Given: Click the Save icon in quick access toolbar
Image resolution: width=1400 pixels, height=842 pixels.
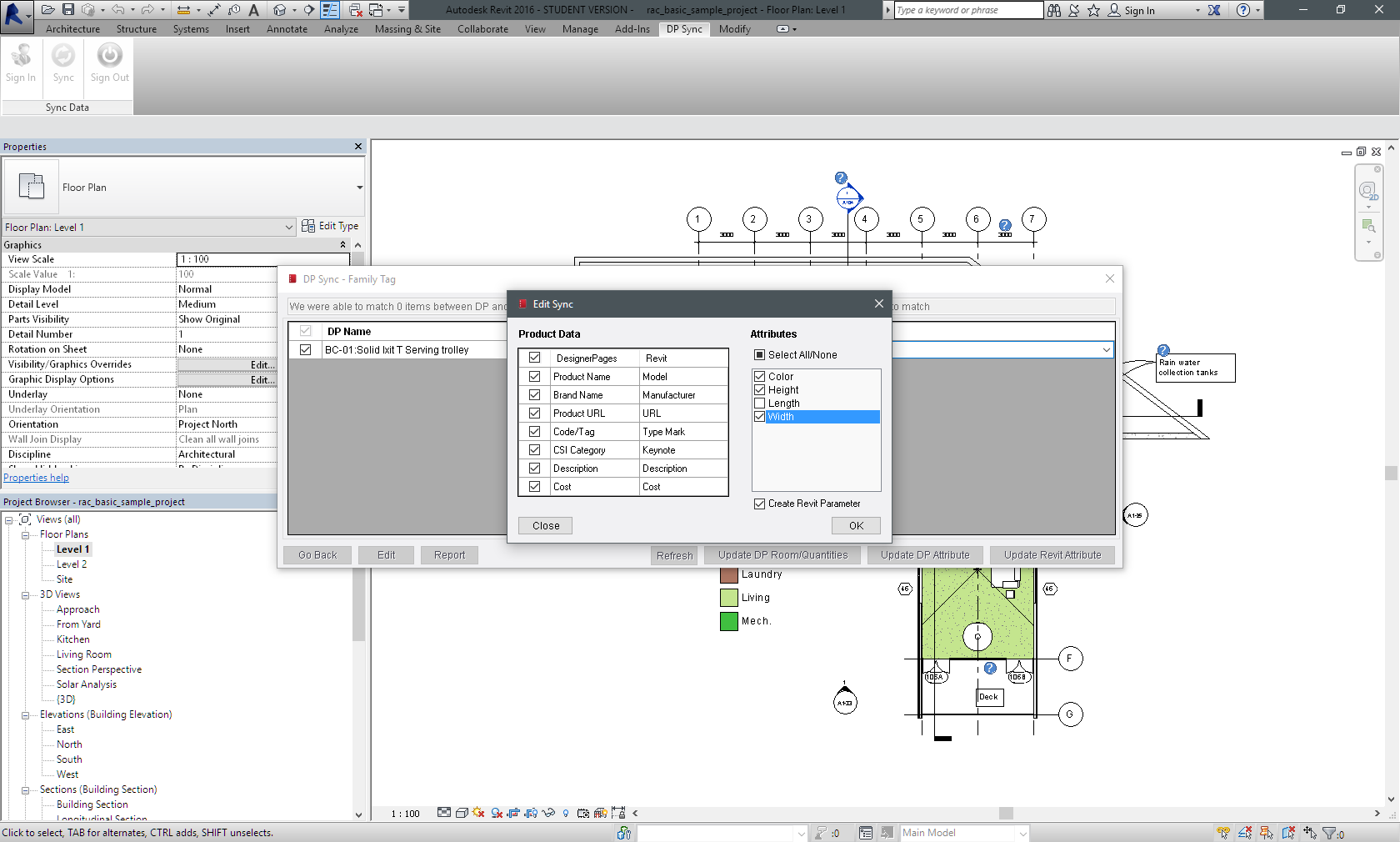Looking at the screenshot, I should [68, 10].
